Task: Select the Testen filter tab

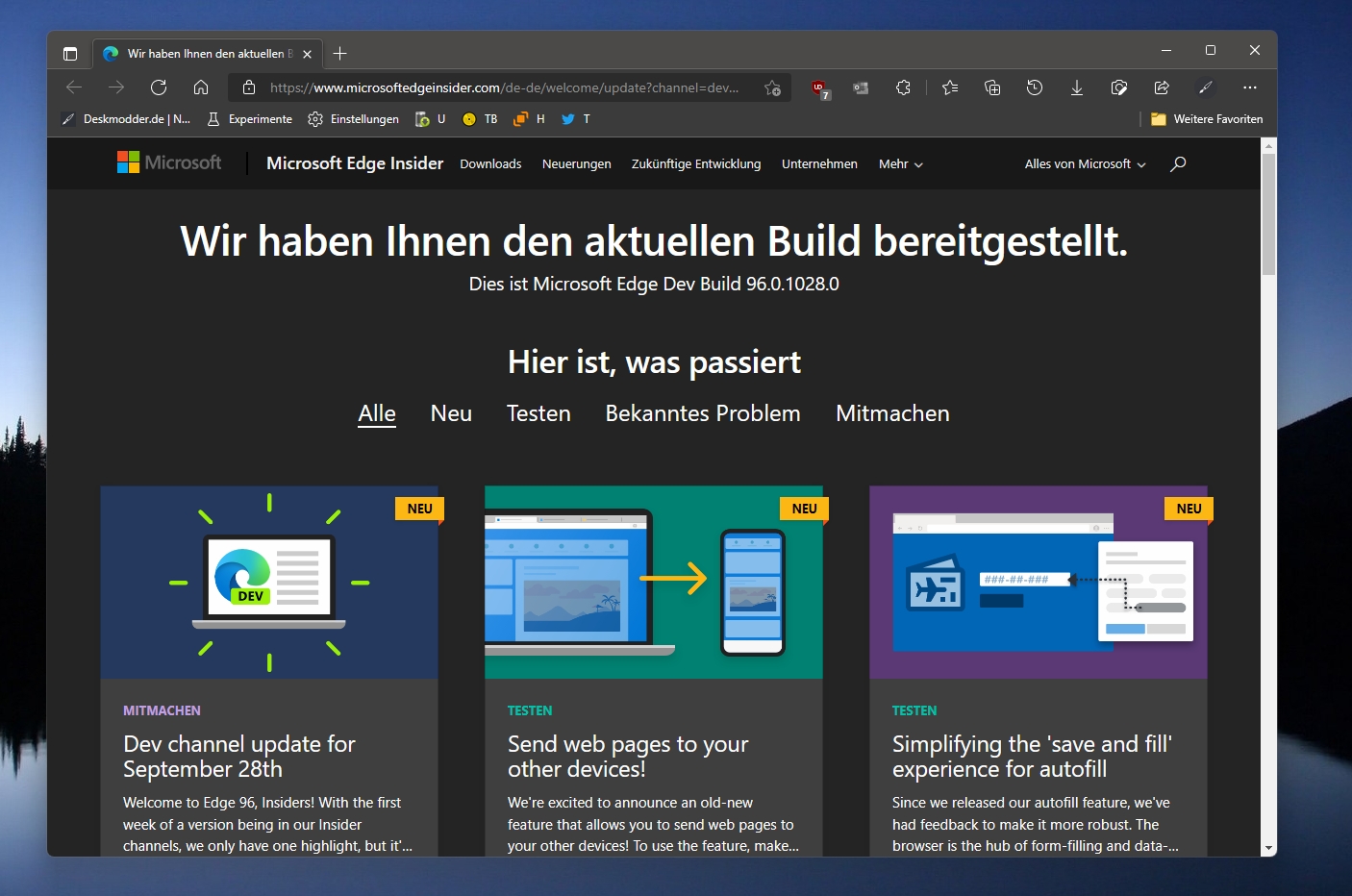Action: point(538,413)
